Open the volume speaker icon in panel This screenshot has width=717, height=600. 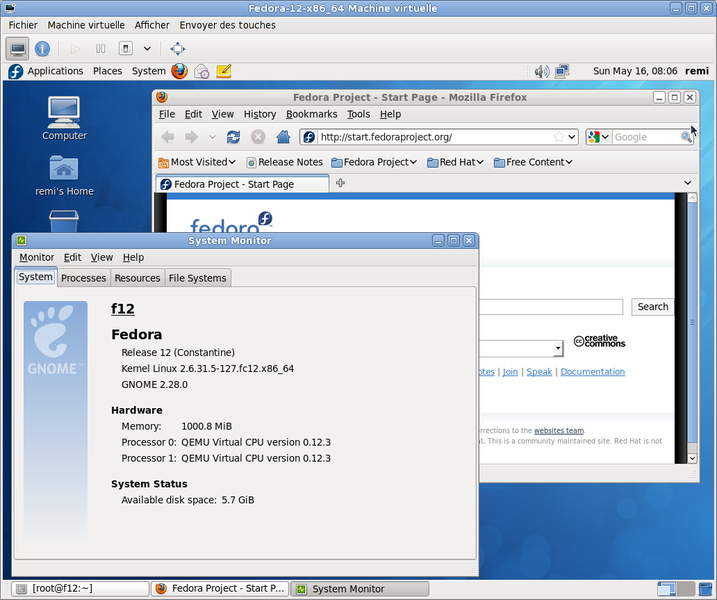[x=541, y=71]
